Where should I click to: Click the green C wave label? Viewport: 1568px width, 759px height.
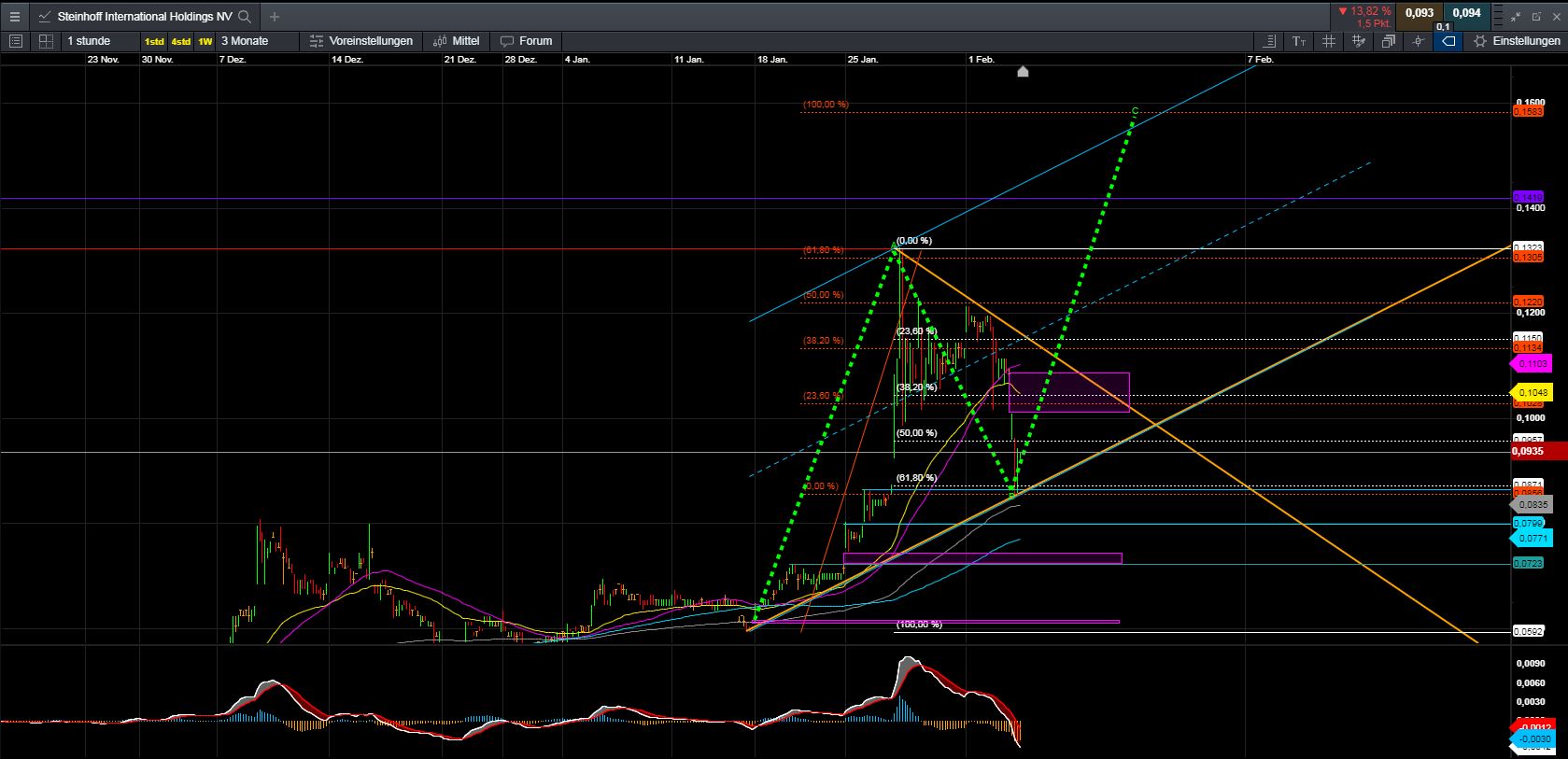tap(1135, 111)
